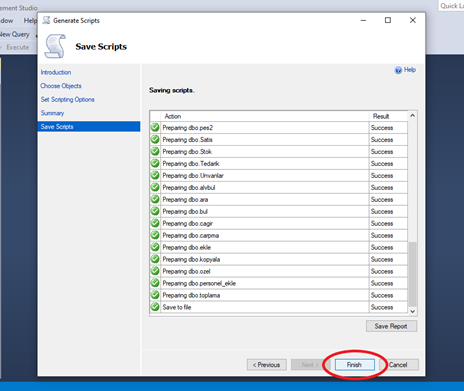
Task: Click success icon for Preparing dbo.carpma
Action: 155,235
